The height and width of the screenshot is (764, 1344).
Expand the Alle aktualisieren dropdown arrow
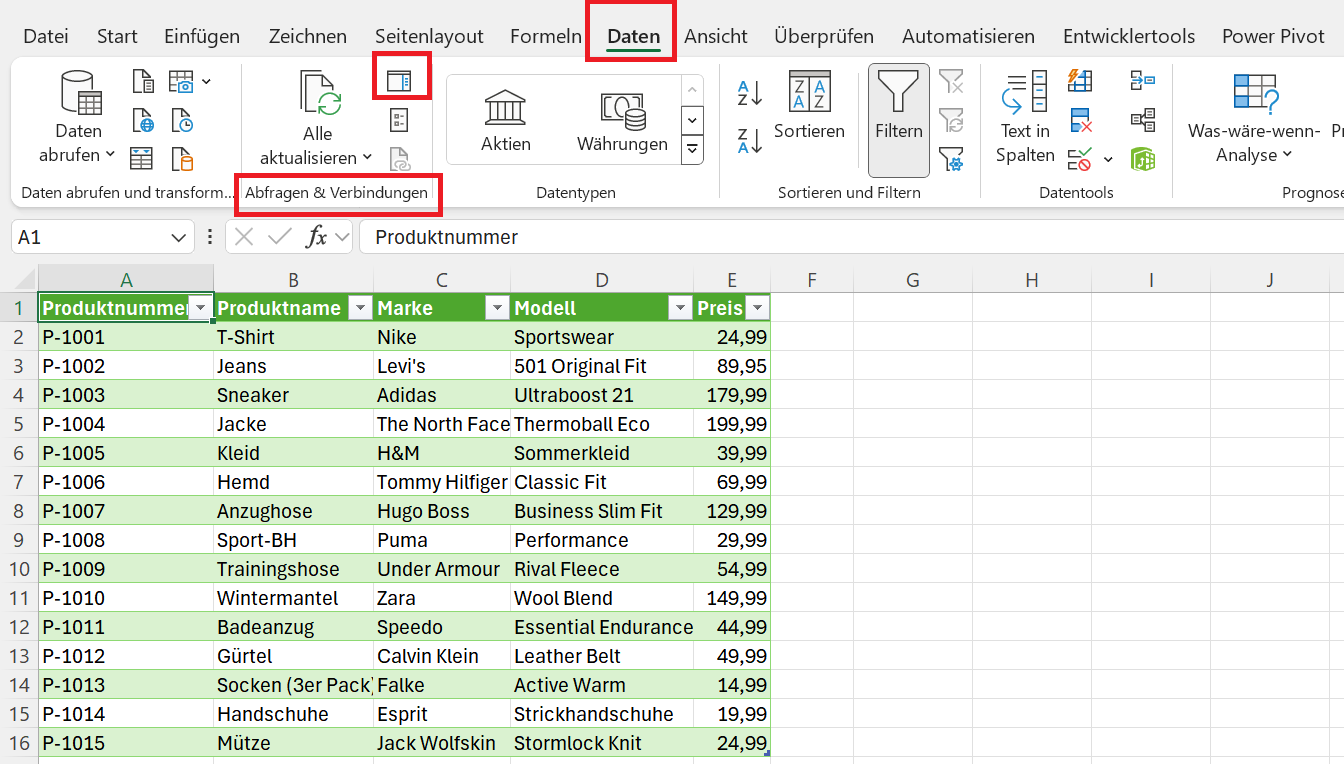(x=367, y=158)
